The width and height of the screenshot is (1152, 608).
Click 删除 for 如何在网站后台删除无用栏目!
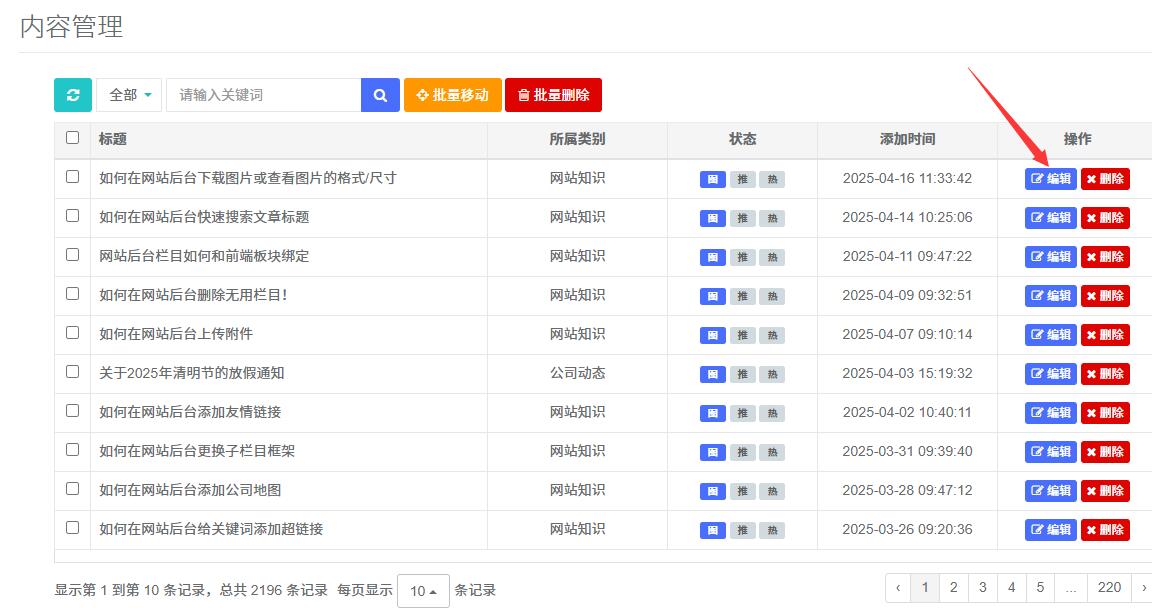(1105, 296)
